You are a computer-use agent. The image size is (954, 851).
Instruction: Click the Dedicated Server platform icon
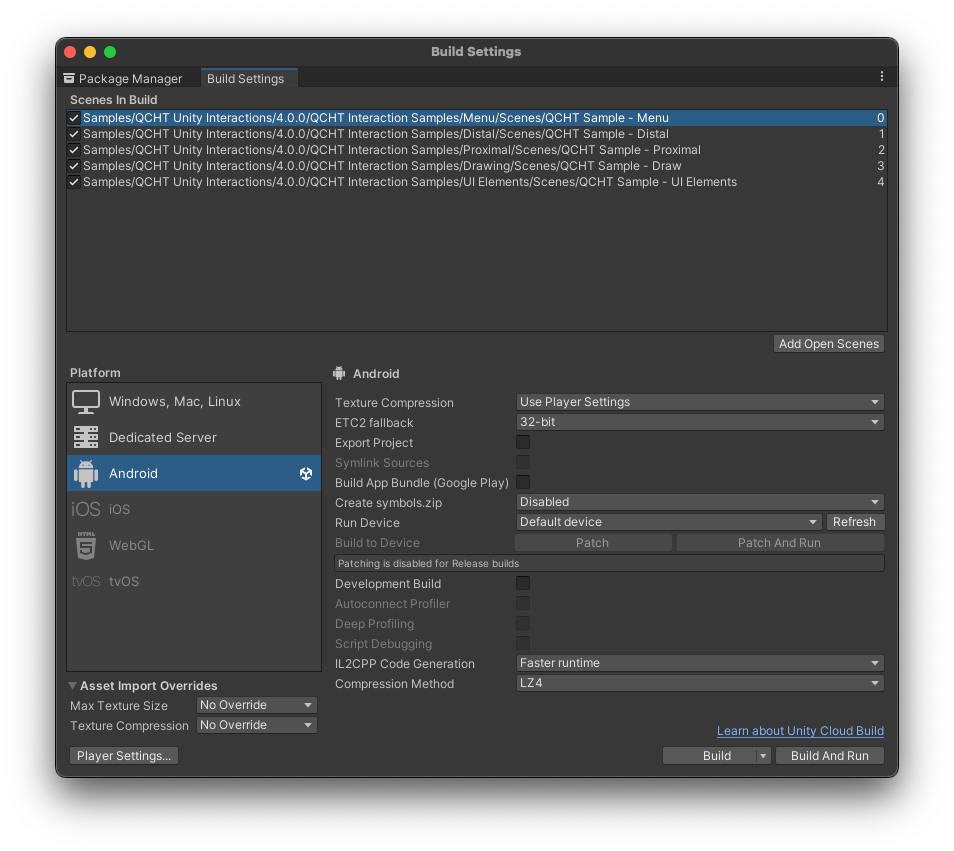tap(86, 437)
